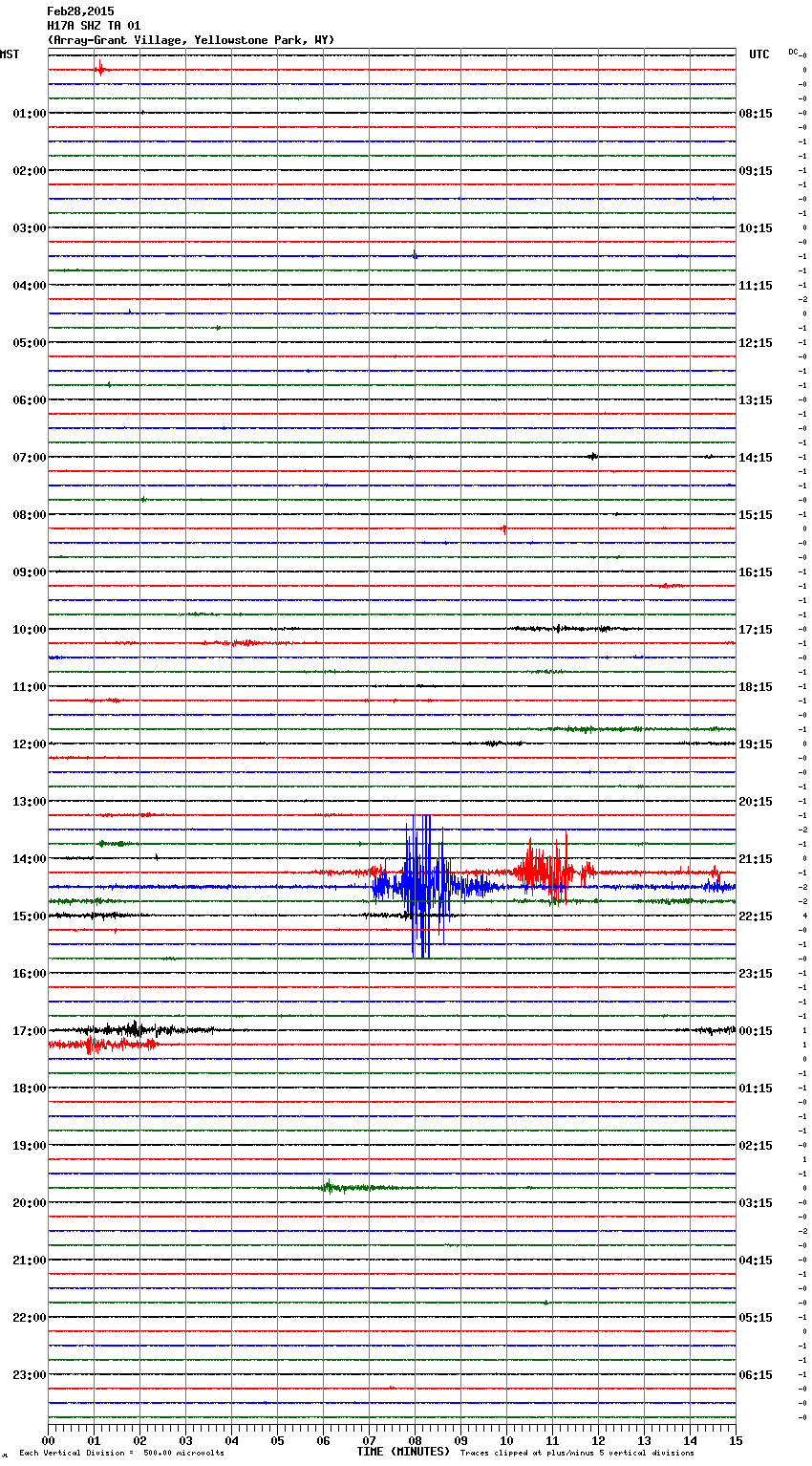Image resolution: width=812 pixels, height=1466 pixels.
Task: Select the 12:00 MST row label
Action: point(30,744)
